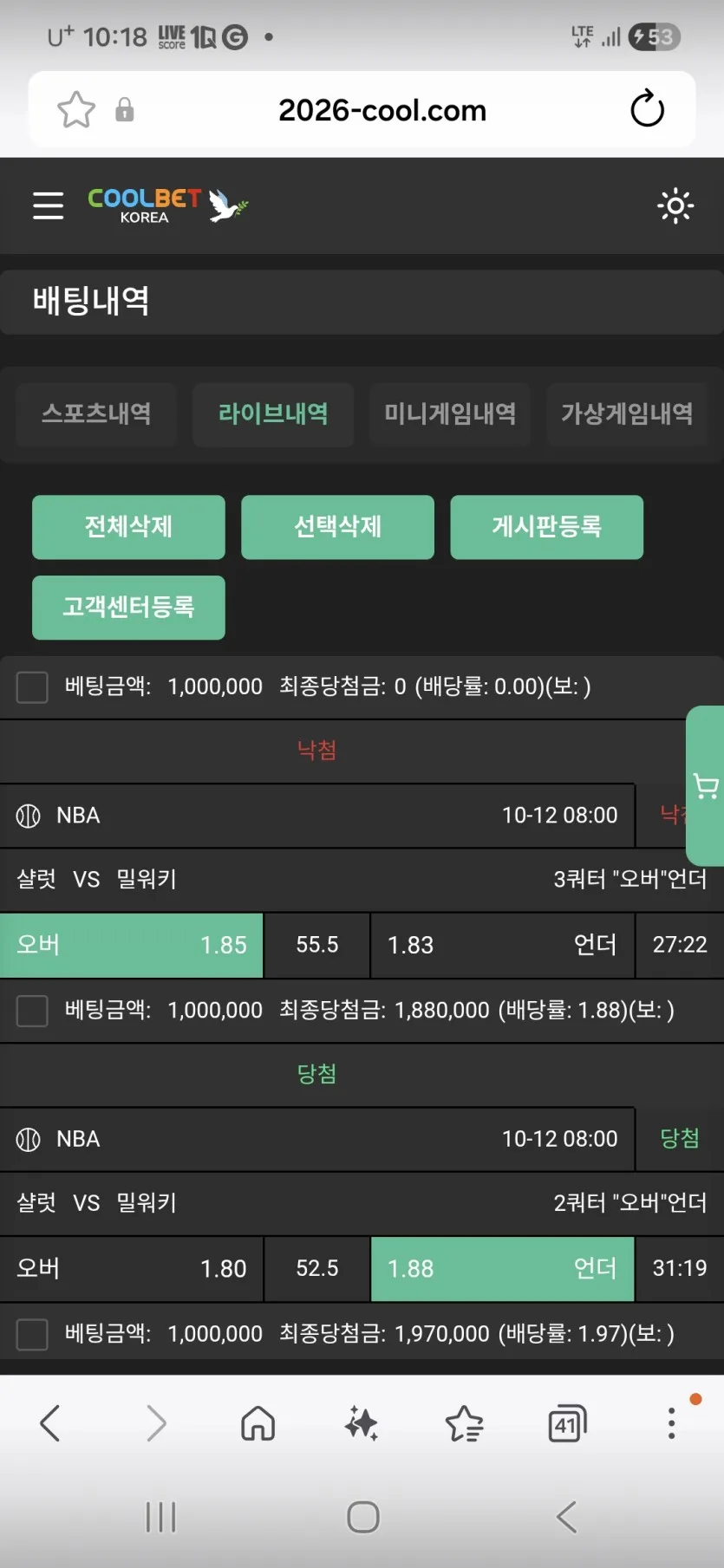Screen dimensions: 724x1568
Task: Toggle the light/dark theme sun icon
Action: pyautogui.click(x=675, y=206)
